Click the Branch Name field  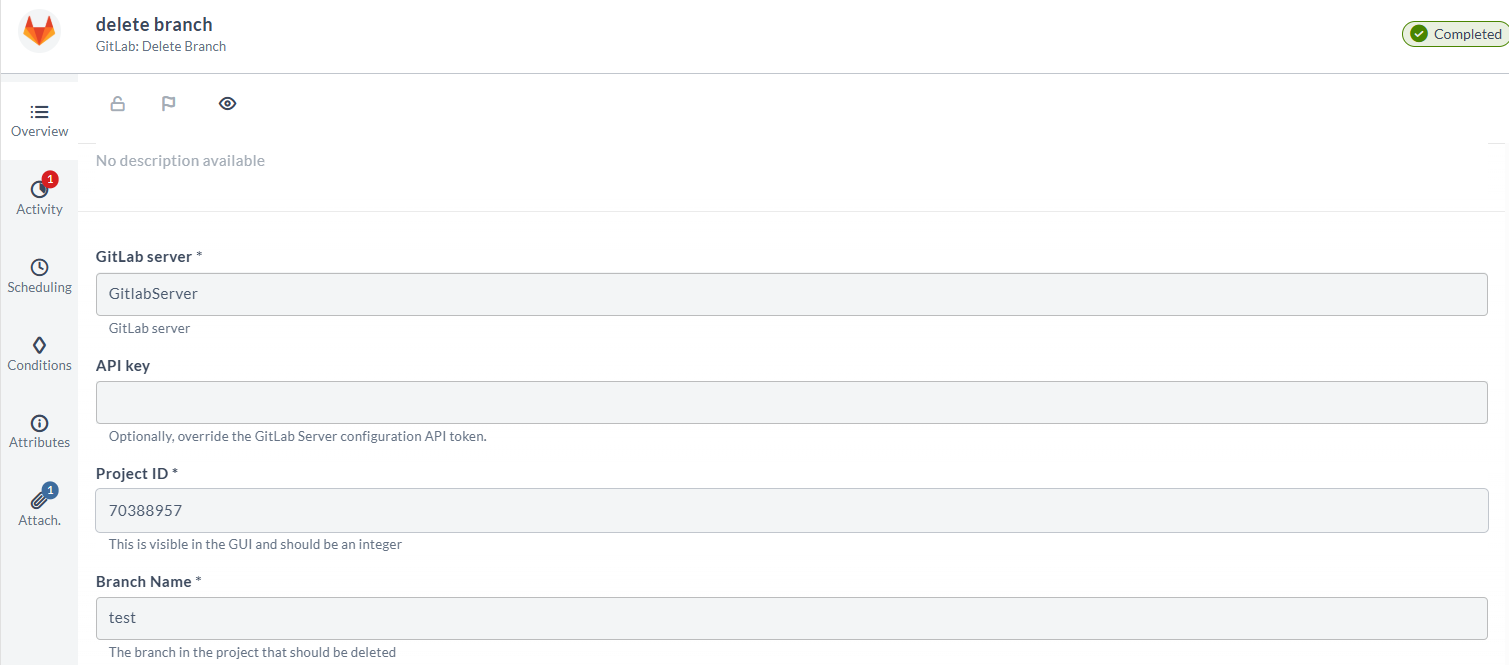(791, 619)
